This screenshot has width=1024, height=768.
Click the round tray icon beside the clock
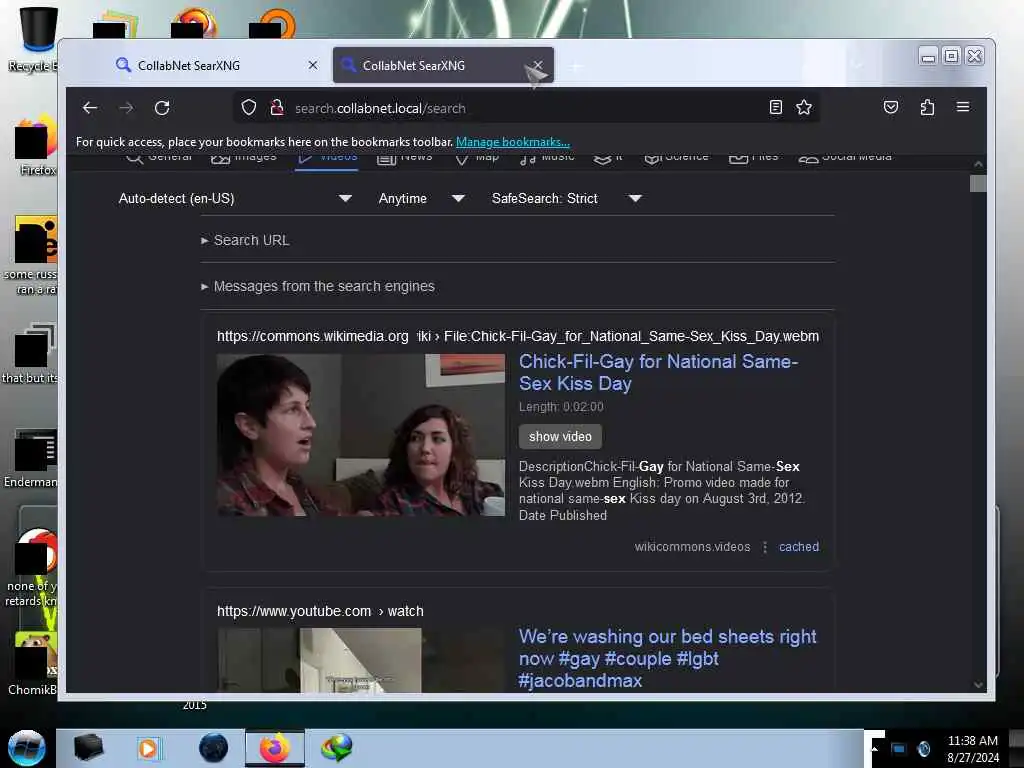(923, 748)
